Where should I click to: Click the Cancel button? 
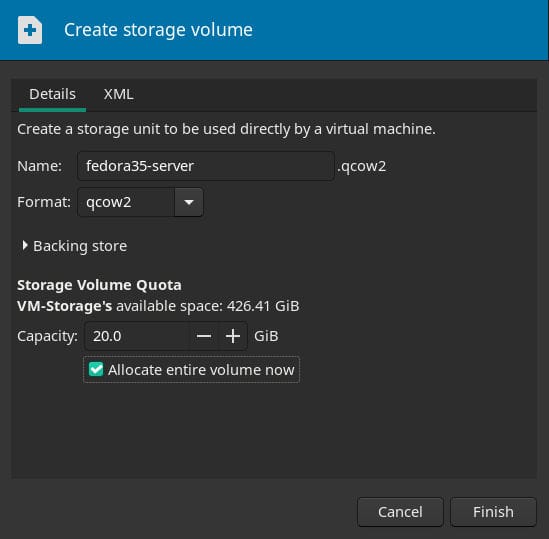click(x=400, y=512)
